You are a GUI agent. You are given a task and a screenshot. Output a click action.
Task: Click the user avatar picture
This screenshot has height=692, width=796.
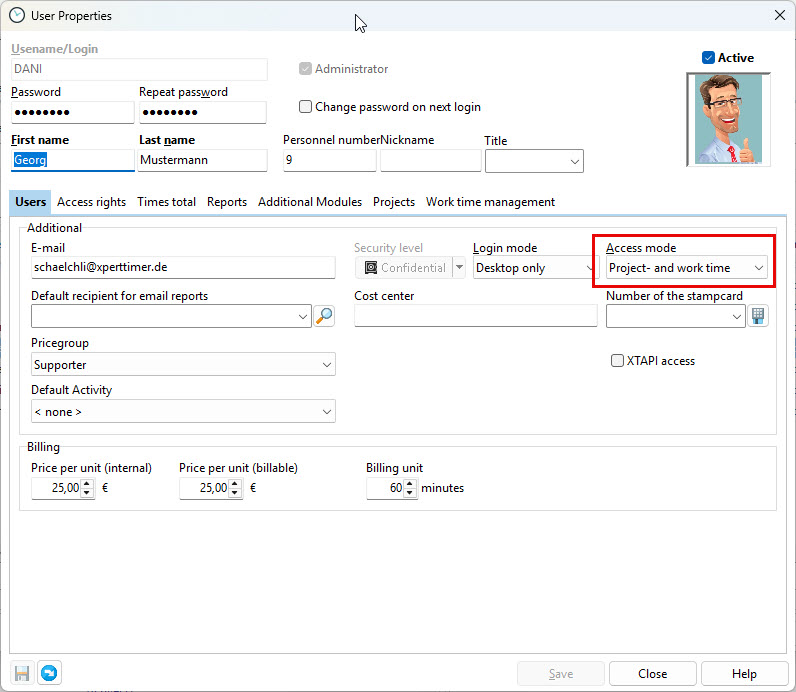(x=729, y=119)
